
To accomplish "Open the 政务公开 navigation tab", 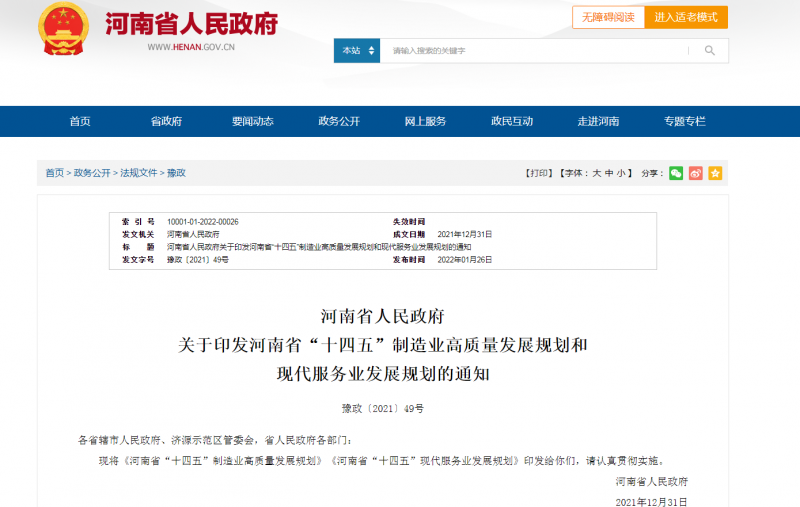I will tap(339, 121).
